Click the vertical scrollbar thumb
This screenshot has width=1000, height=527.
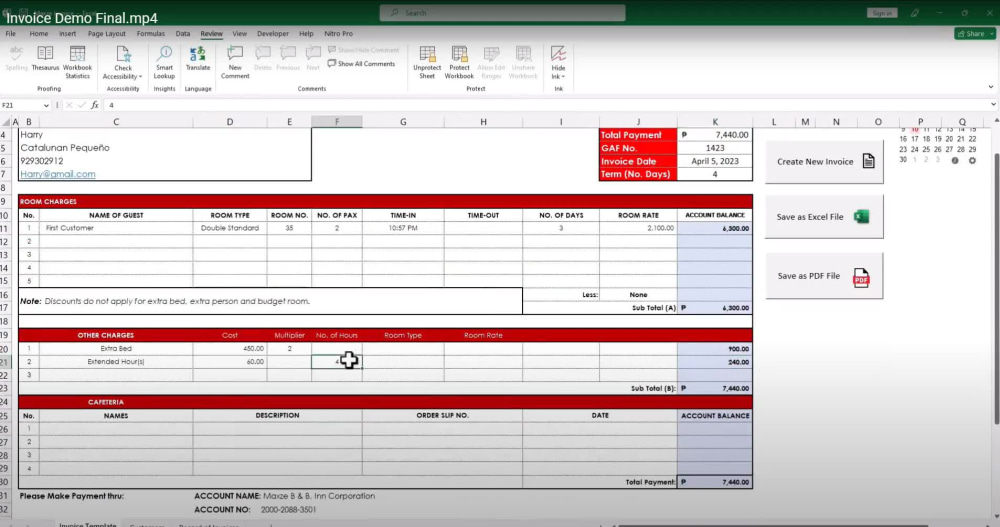[996, 287]
